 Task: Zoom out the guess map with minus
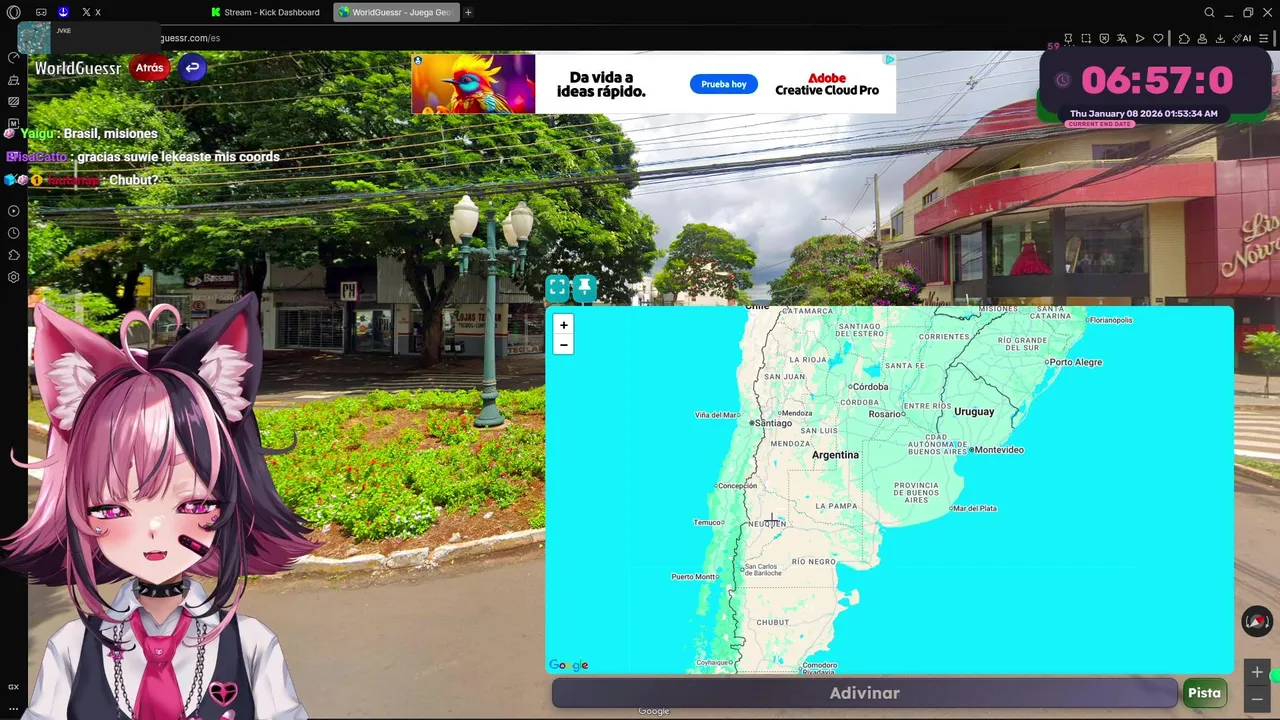[564, 345]
